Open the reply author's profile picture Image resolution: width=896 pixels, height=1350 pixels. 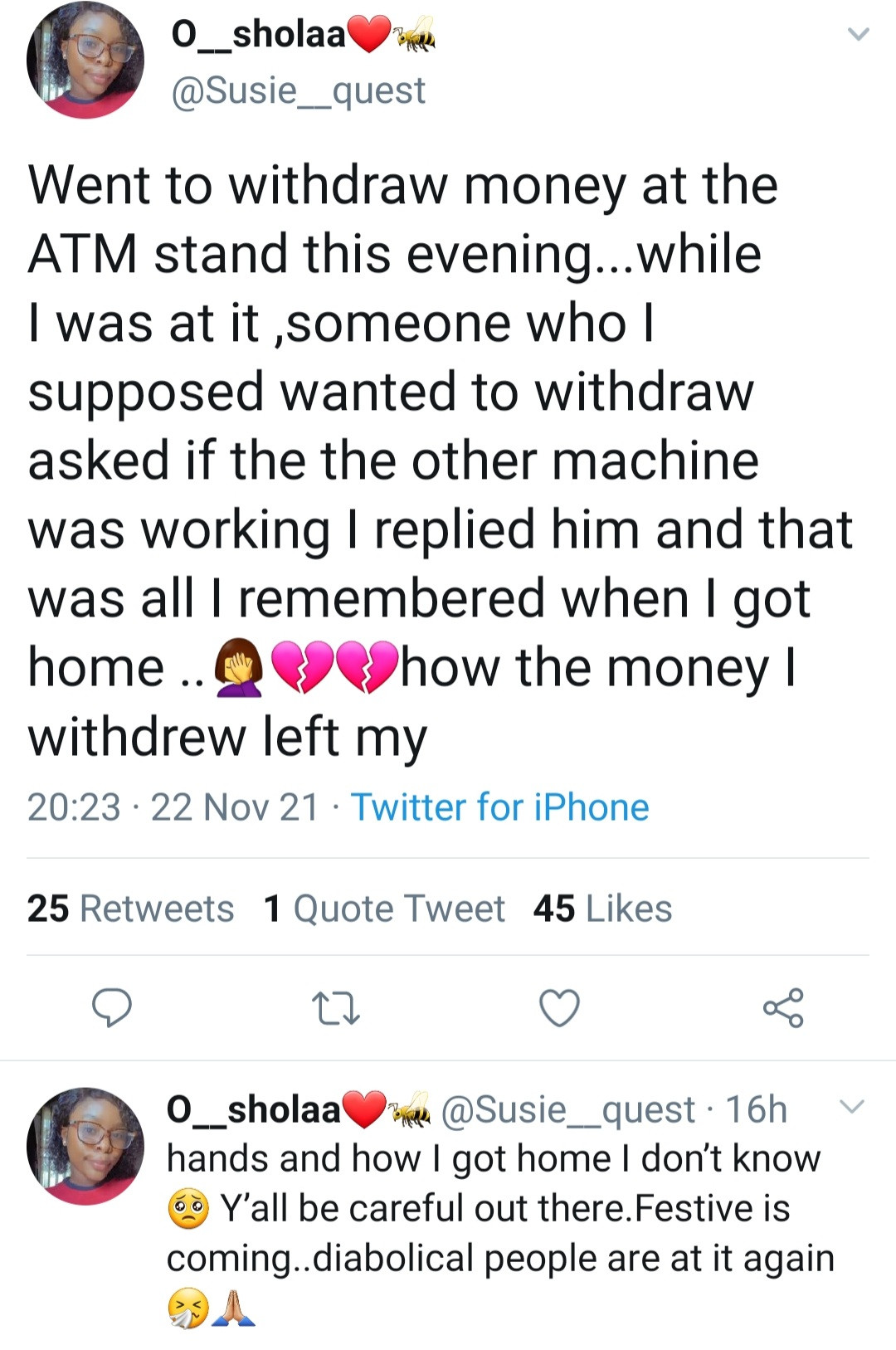tap(85, 1146)
